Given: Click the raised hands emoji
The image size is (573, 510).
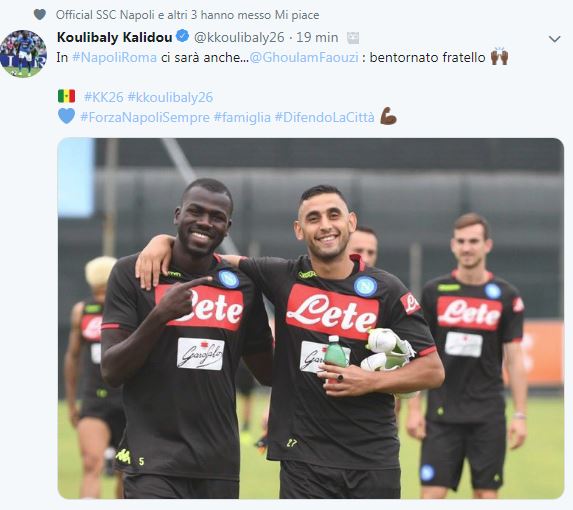Looking at the screenshot, I should [499, 57].
